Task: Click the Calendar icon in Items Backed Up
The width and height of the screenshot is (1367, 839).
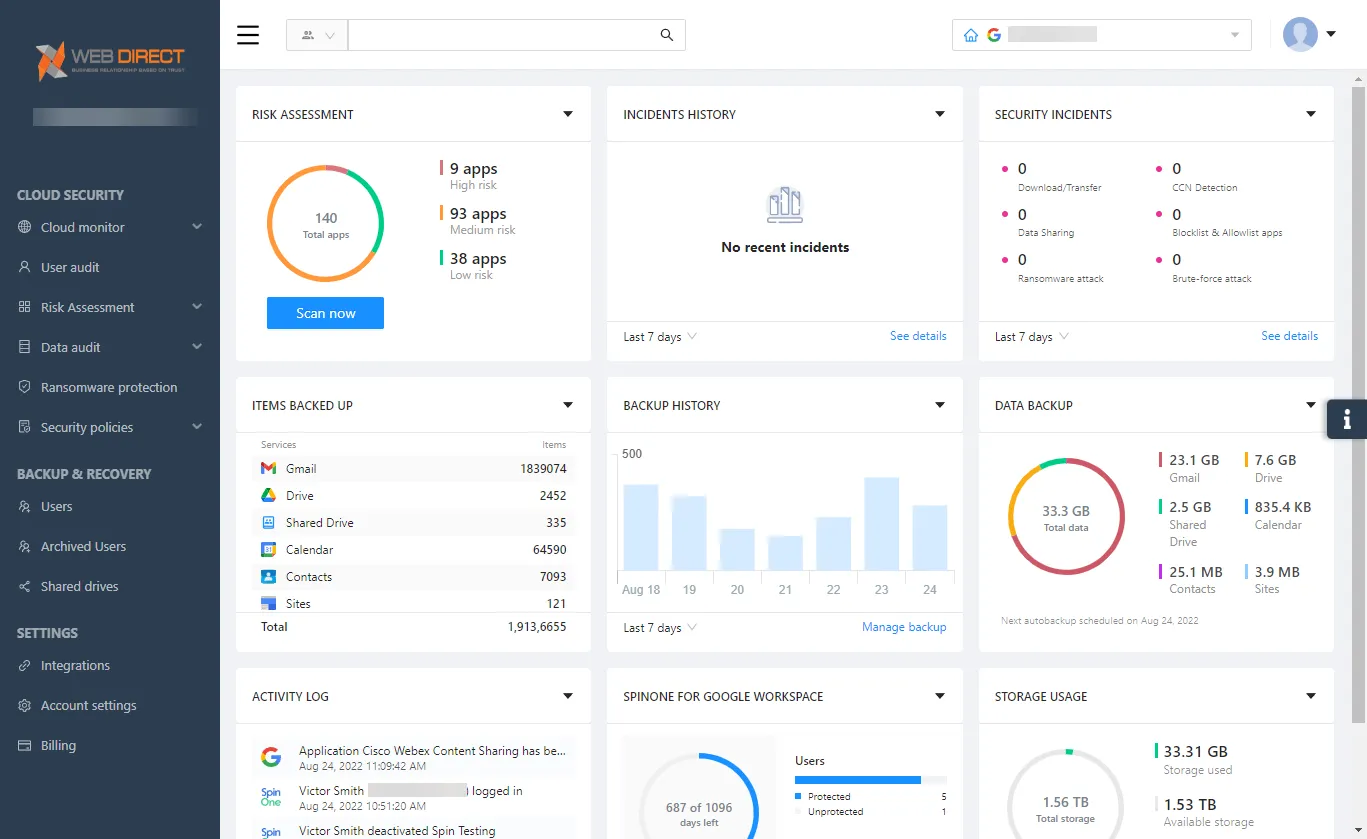Action: 268,549
